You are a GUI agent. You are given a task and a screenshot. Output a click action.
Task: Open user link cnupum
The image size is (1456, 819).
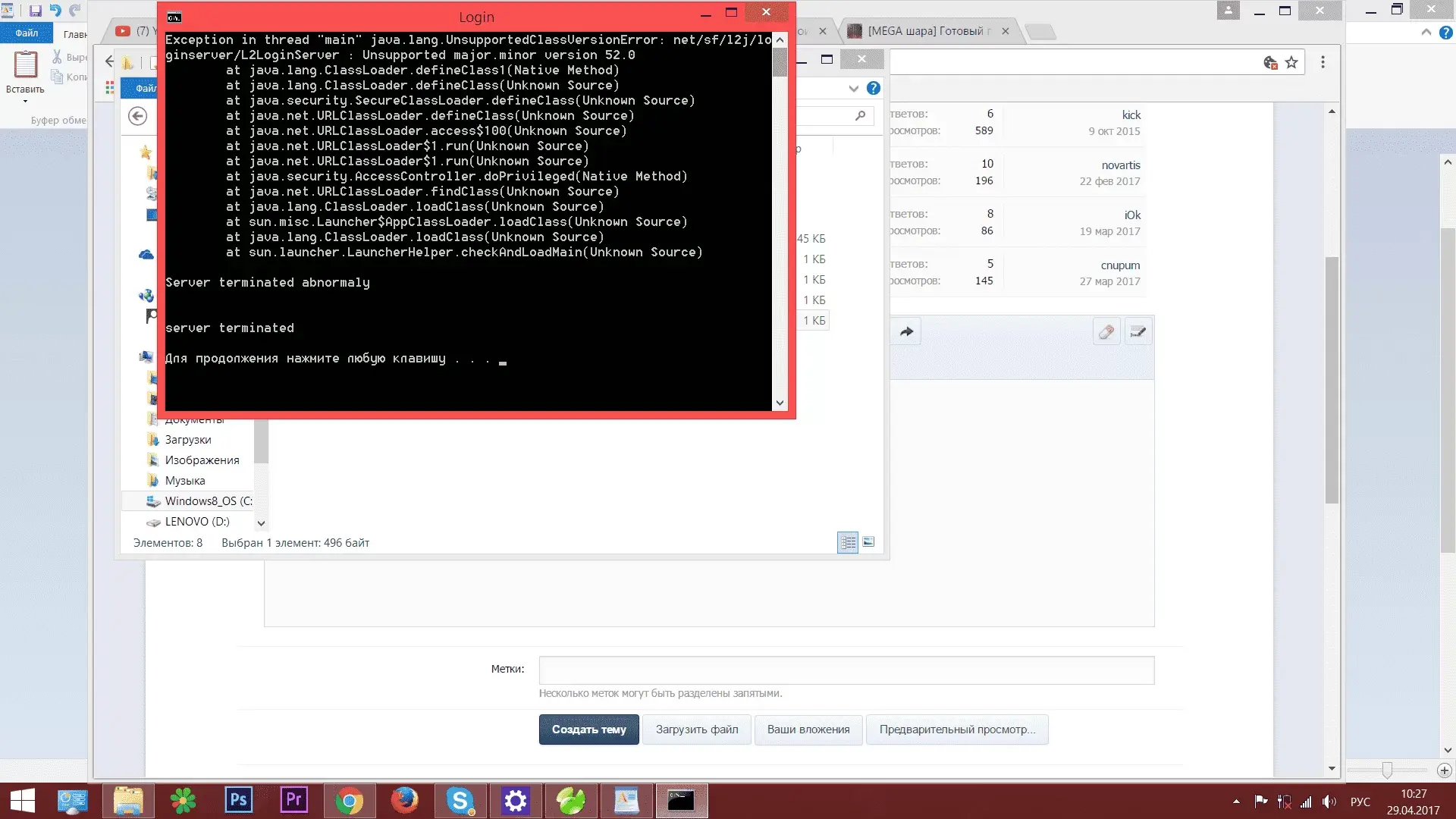tap(1120, 265)
